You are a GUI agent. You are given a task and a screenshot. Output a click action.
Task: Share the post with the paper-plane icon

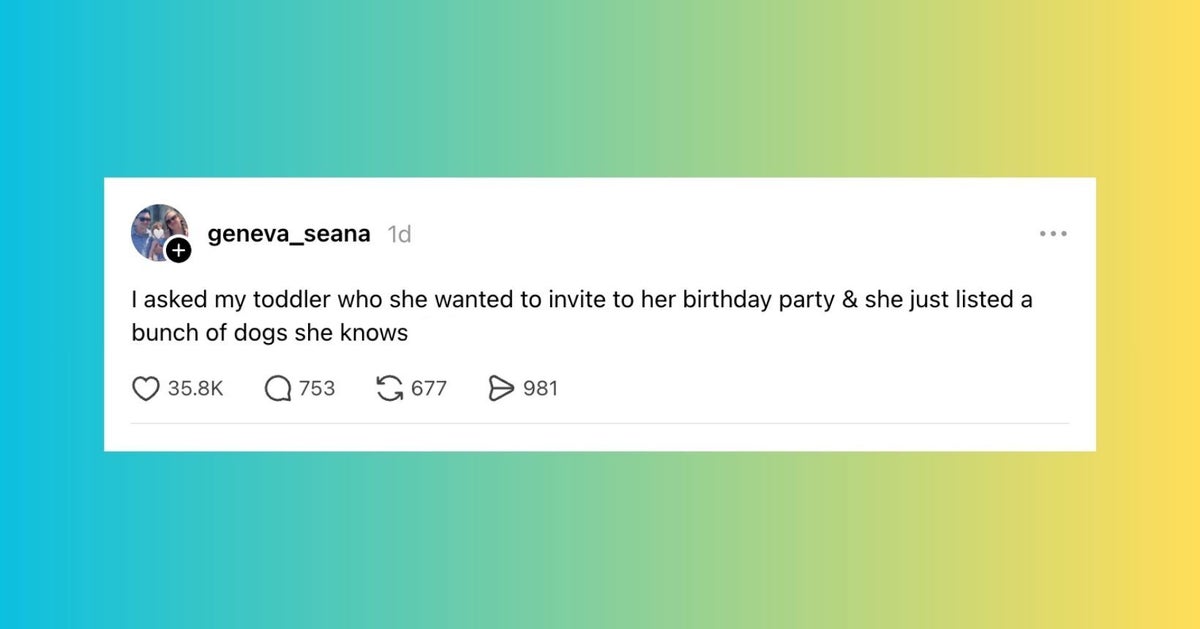500,388
